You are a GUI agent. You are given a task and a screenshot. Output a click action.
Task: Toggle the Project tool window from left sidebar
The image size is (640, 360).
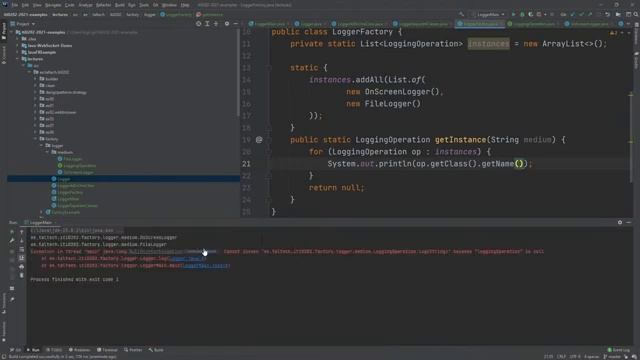tap(4, 31)
